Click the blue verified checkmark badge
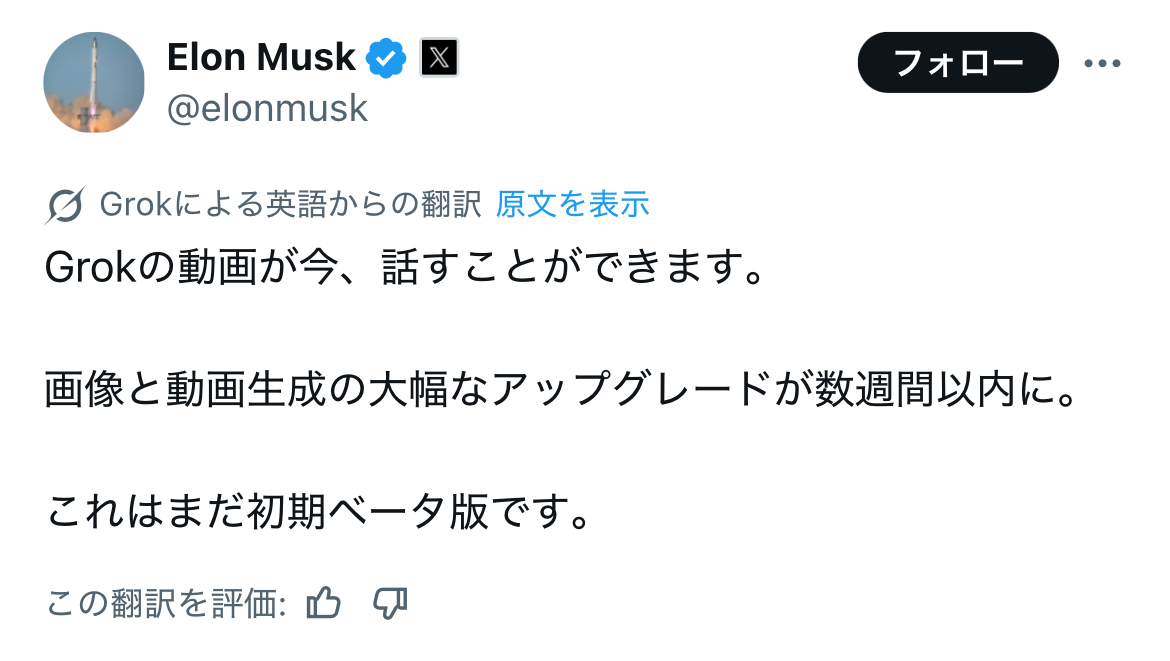 [386, 58]
